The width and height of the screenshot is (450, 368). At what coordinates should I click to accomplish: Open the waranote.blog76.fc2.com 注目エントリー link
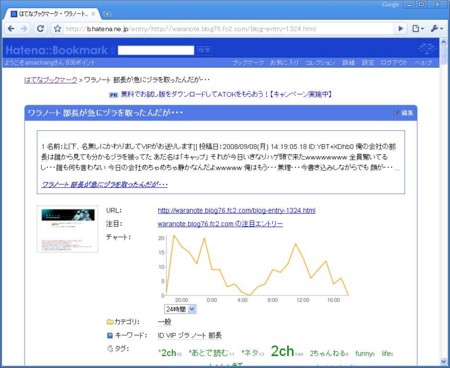[220, 224]
